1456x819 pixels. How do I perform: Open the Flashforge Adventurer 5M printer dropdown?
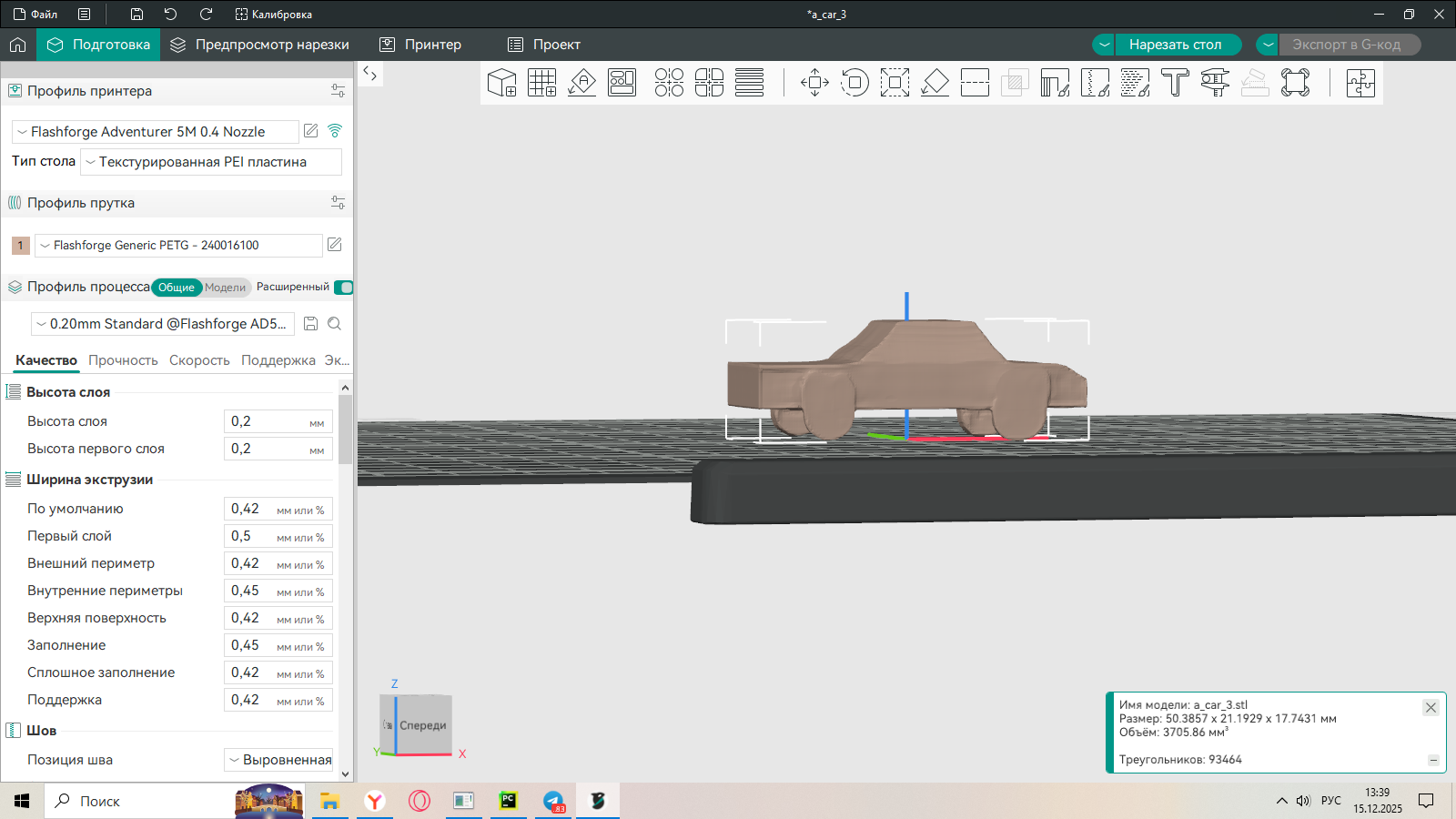coord(155,132)
